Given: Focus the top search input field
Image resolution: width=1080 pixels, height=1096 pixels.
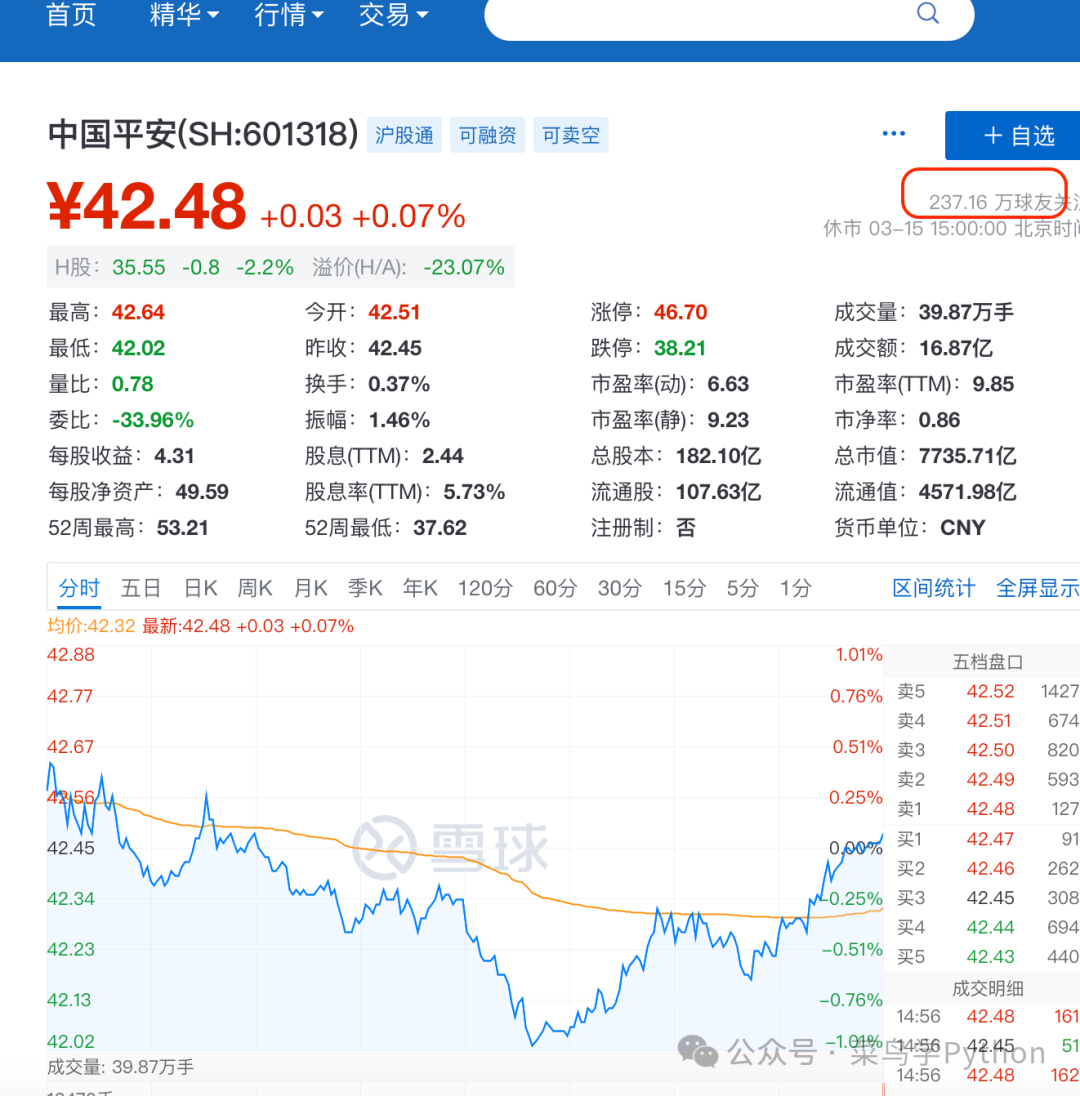Looking at the screenshot, I should [x=729, y=15].
